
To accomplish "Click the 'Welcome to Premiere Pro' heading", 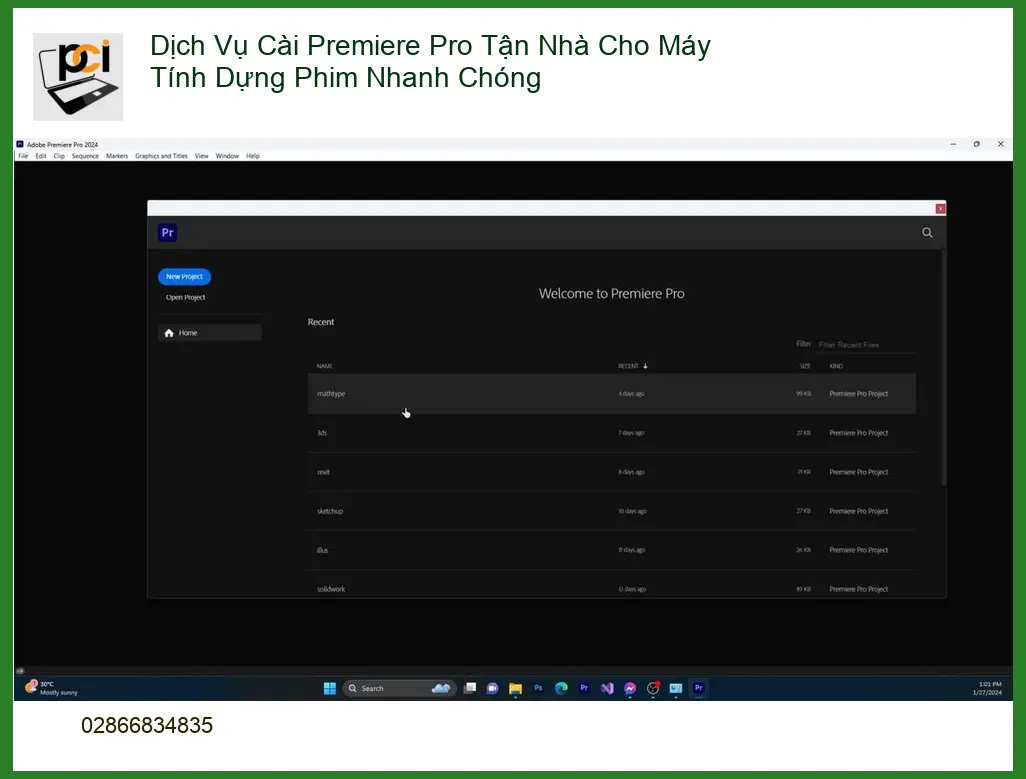I will pos(612,294).
